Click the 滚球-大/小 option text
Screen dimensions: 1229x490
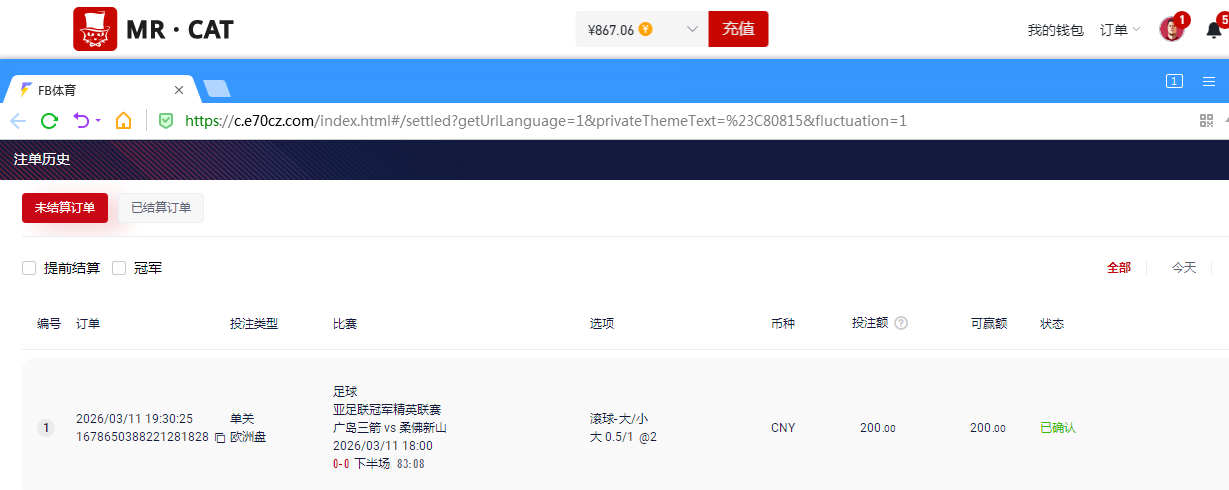pyautogui.click(x=619, y=419)
